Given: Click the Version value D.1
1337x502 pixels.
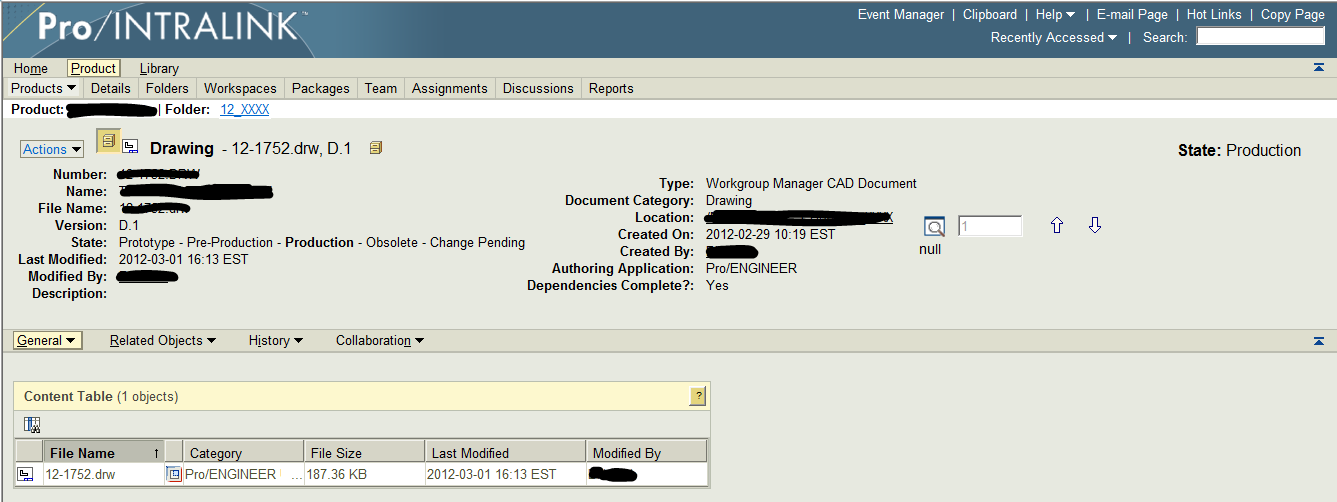Looking at the screenshot, I should coord(129,225).
